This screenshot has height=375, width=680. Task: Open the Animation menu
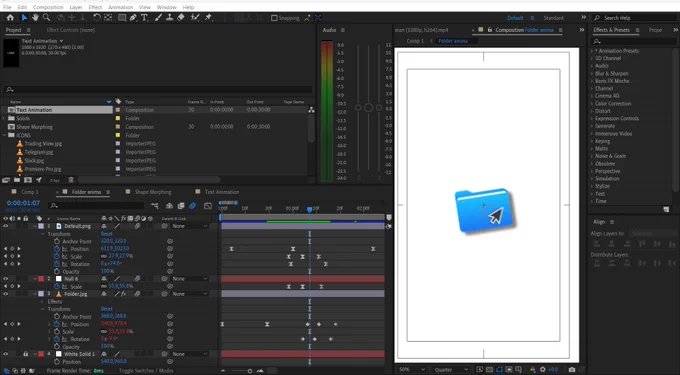point(120,7)
